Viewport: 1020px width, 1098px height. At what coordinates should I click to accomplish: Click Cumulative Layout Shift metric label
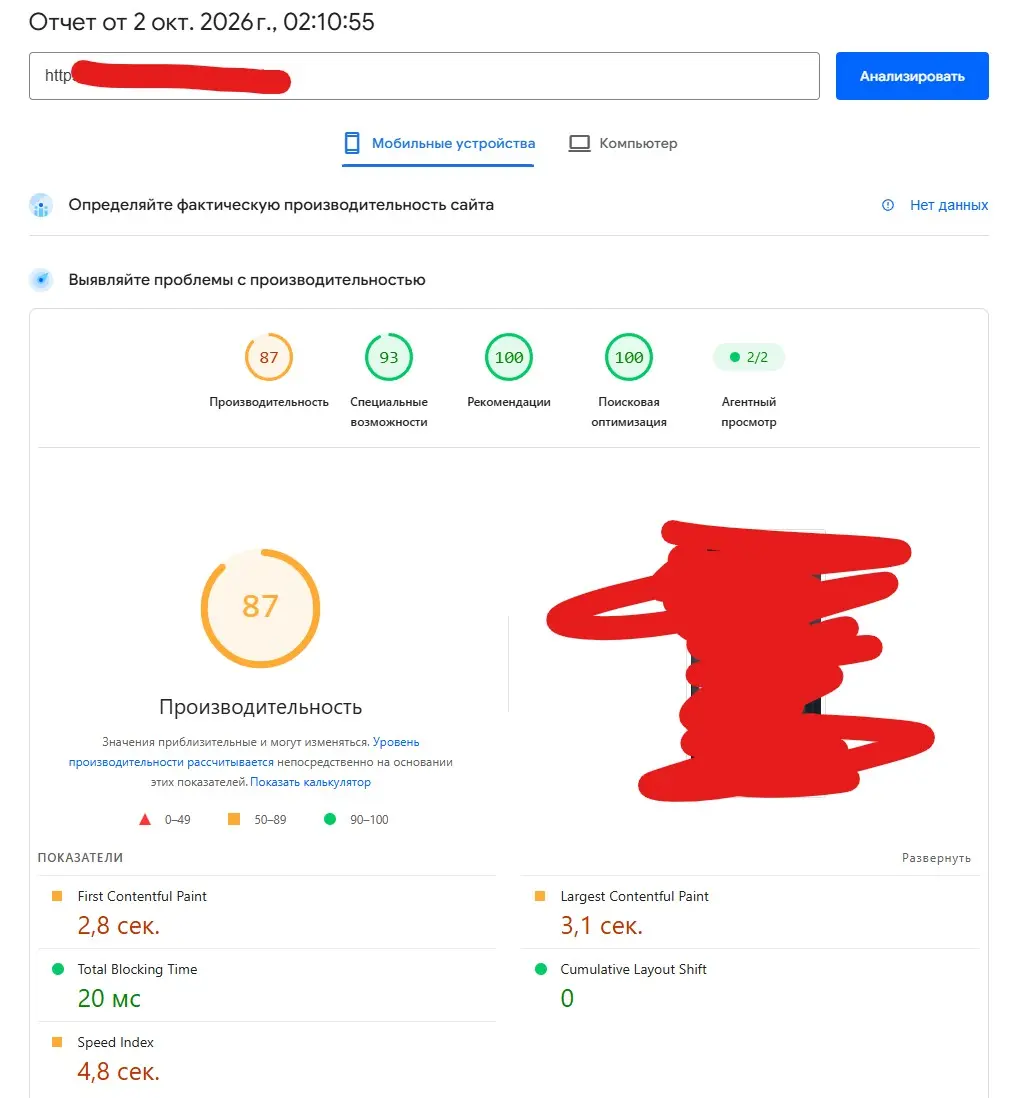point(633,969)
